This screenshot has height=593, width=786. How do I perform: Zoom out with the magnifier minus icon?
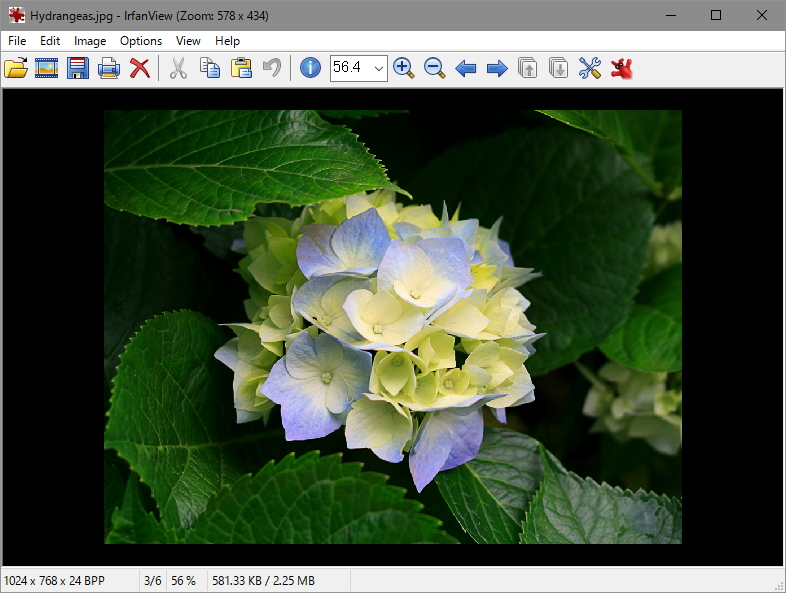coord(435,68)
